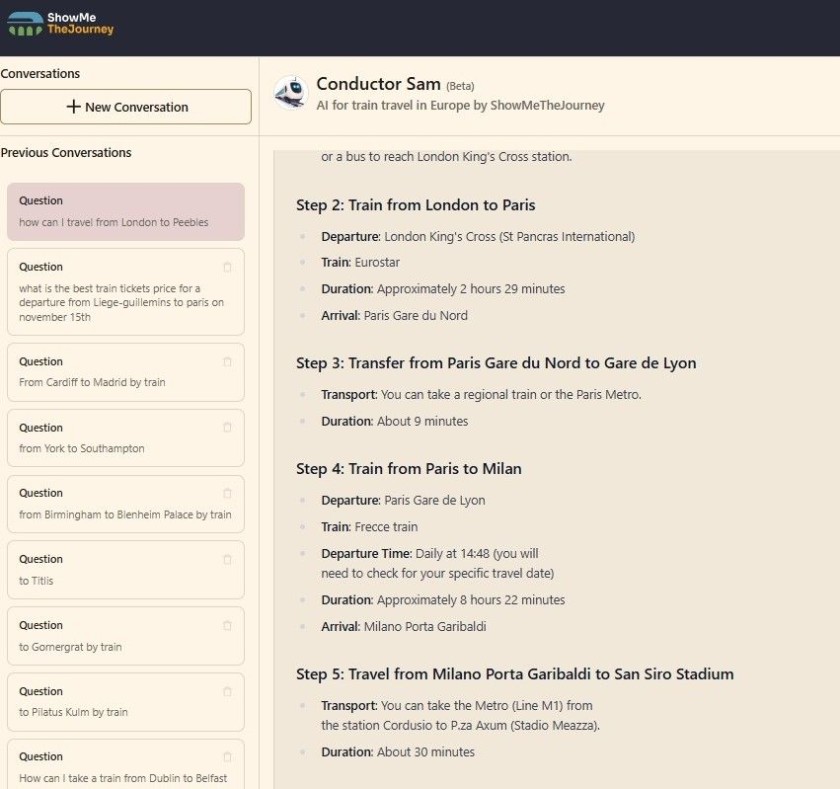Click 'Duration: Approximately 8 hours 22 minutes'
The width and height of the screenshot is (840, 789).
point(443,600)
